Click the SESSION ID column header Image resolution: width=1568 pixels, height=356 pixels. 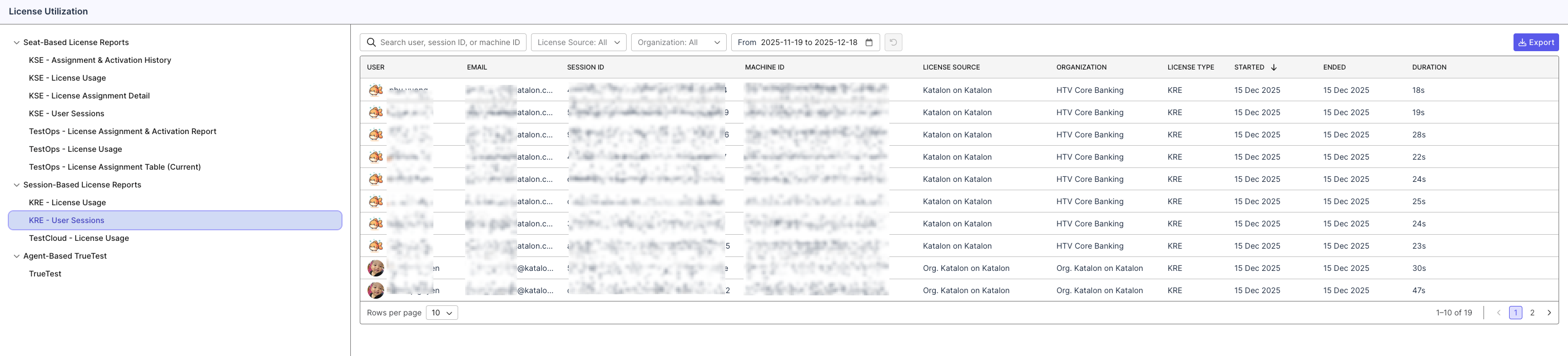585,67
